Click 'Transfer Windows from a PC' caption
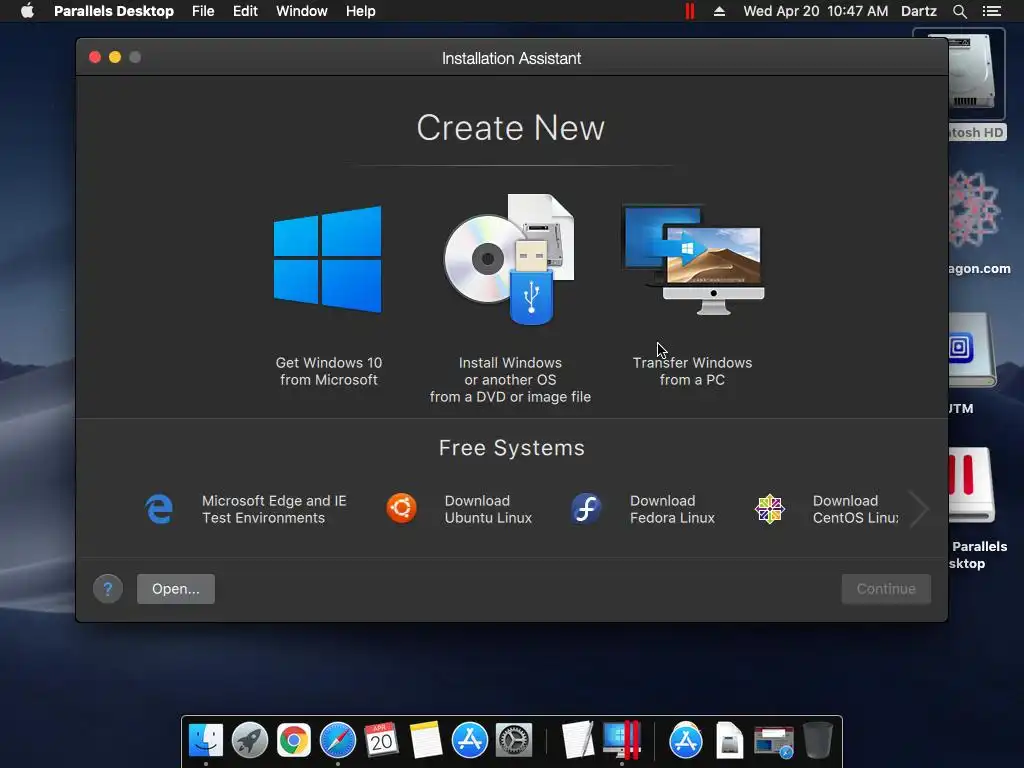1024x768 pixels. click(692, 371)
